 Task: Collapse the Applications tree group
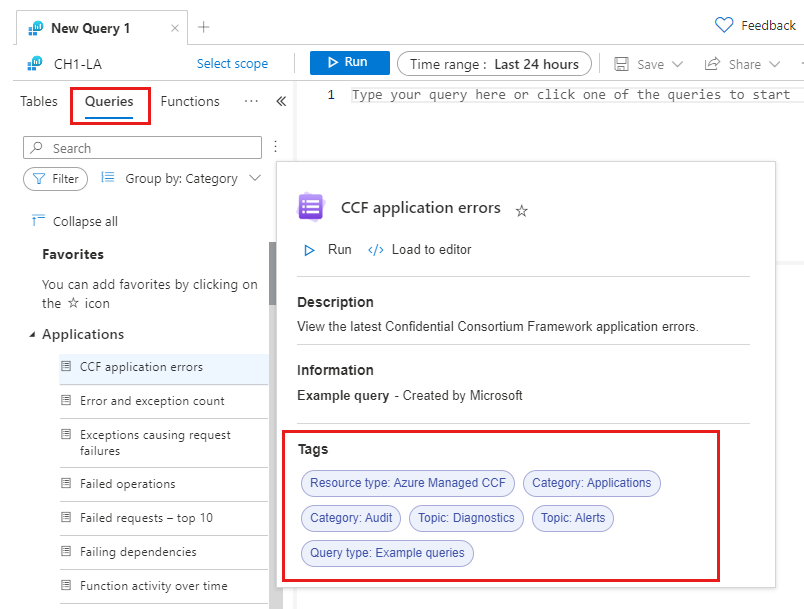(31, 335)
